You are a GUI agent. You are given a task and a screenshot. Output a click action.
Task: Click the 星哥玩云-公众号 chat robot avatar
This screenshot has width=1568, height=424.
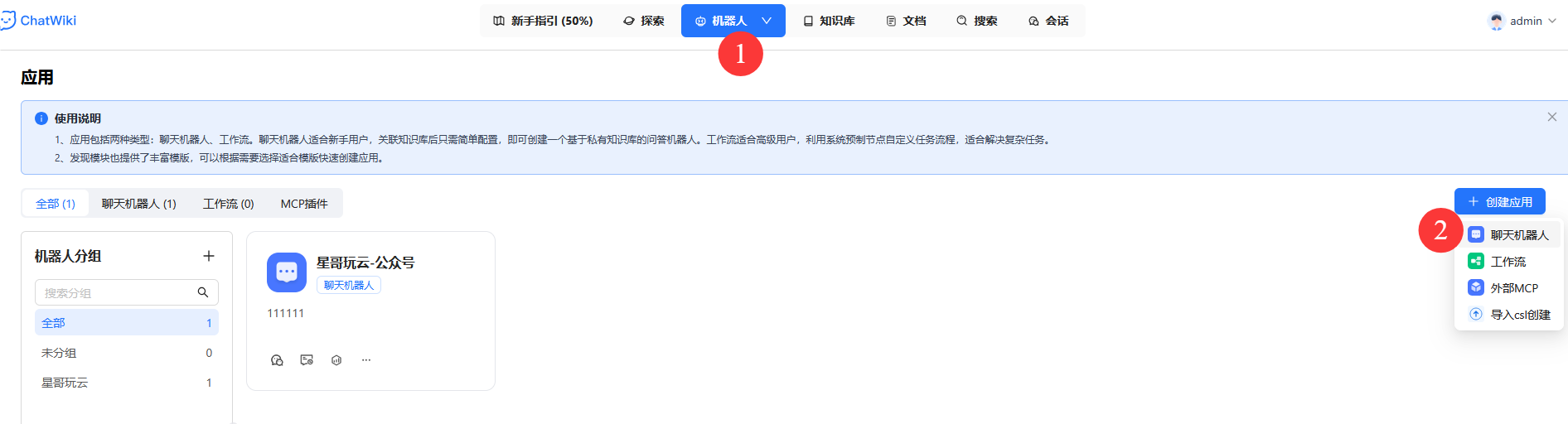pyautogui.click(x=287, y=272)
